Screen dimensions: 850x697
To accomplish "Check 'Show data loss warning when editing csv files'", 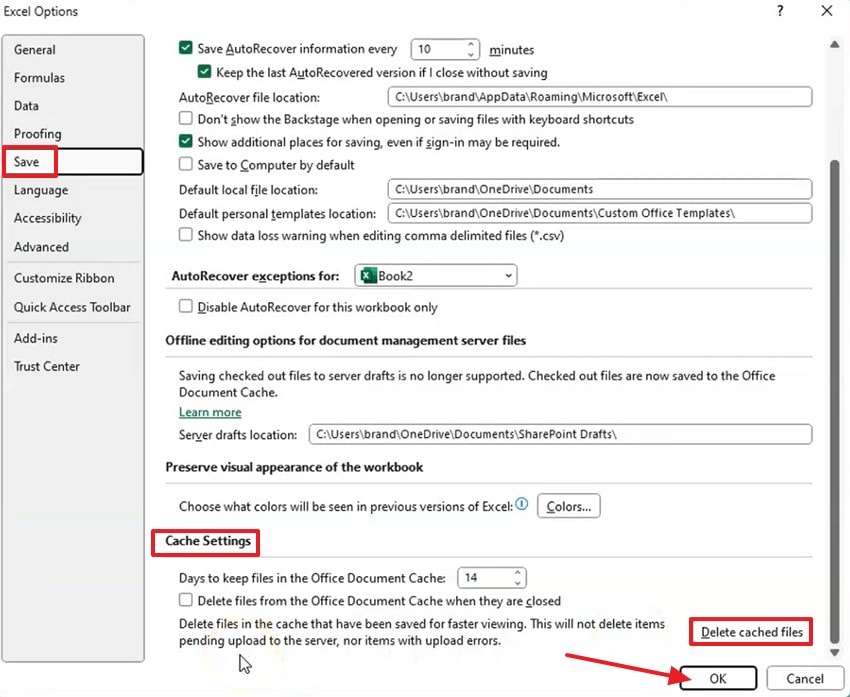I will click(185, 235).
